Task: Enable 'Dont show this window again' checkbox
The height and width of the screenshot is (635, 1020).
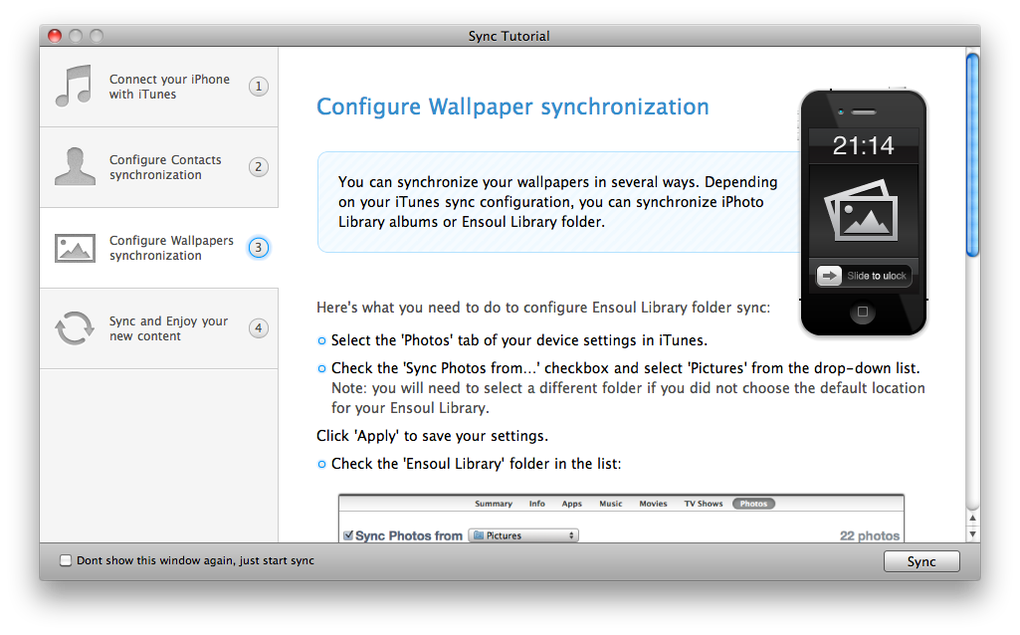Action: coord(65,560)
